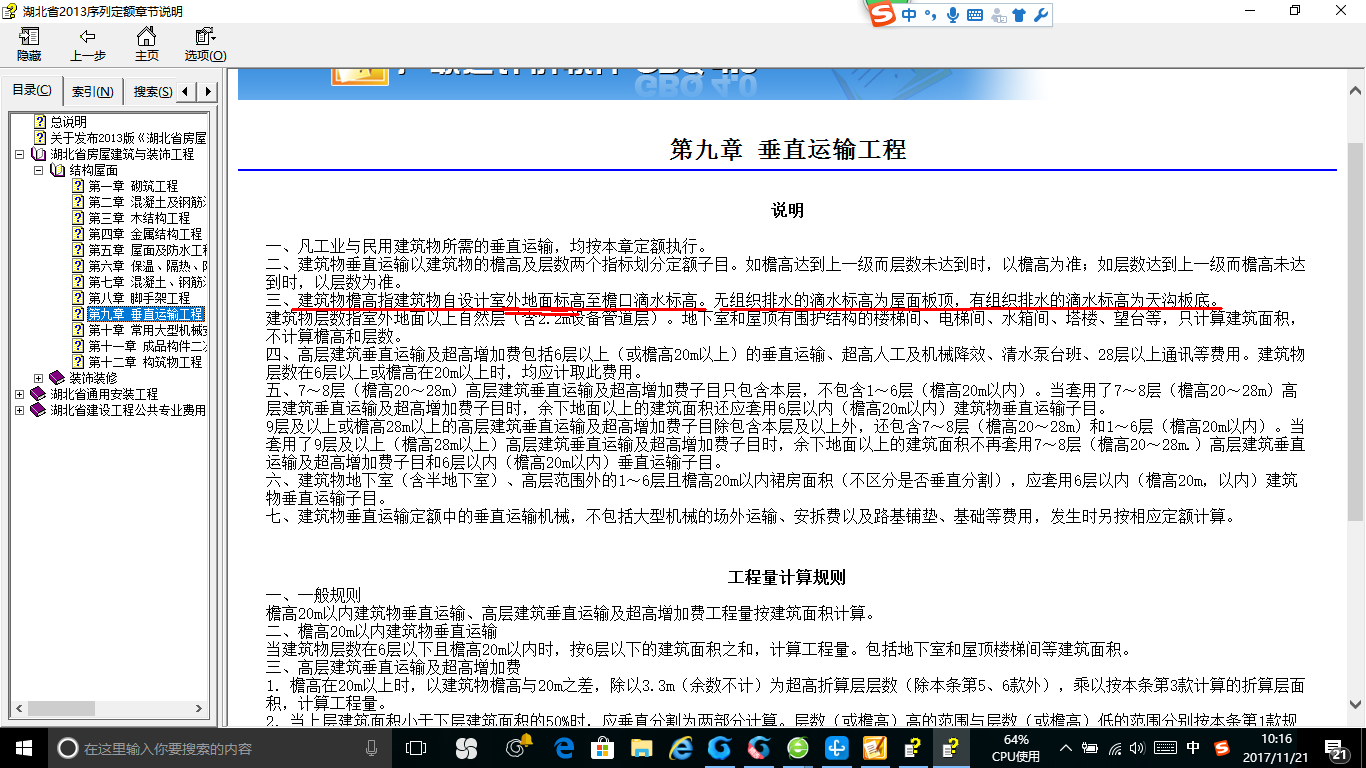Open the Sogou toolbox wrench icon
The height and width of the screenshot is (768, 1366).
click(1040, 15)
